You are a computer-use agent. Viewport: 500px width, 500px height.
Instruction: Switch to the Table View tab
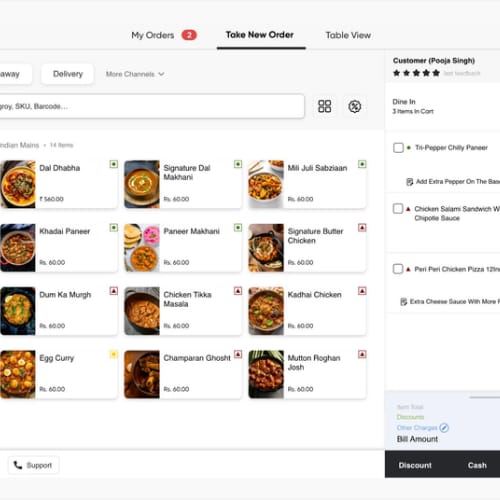[348, 35]
